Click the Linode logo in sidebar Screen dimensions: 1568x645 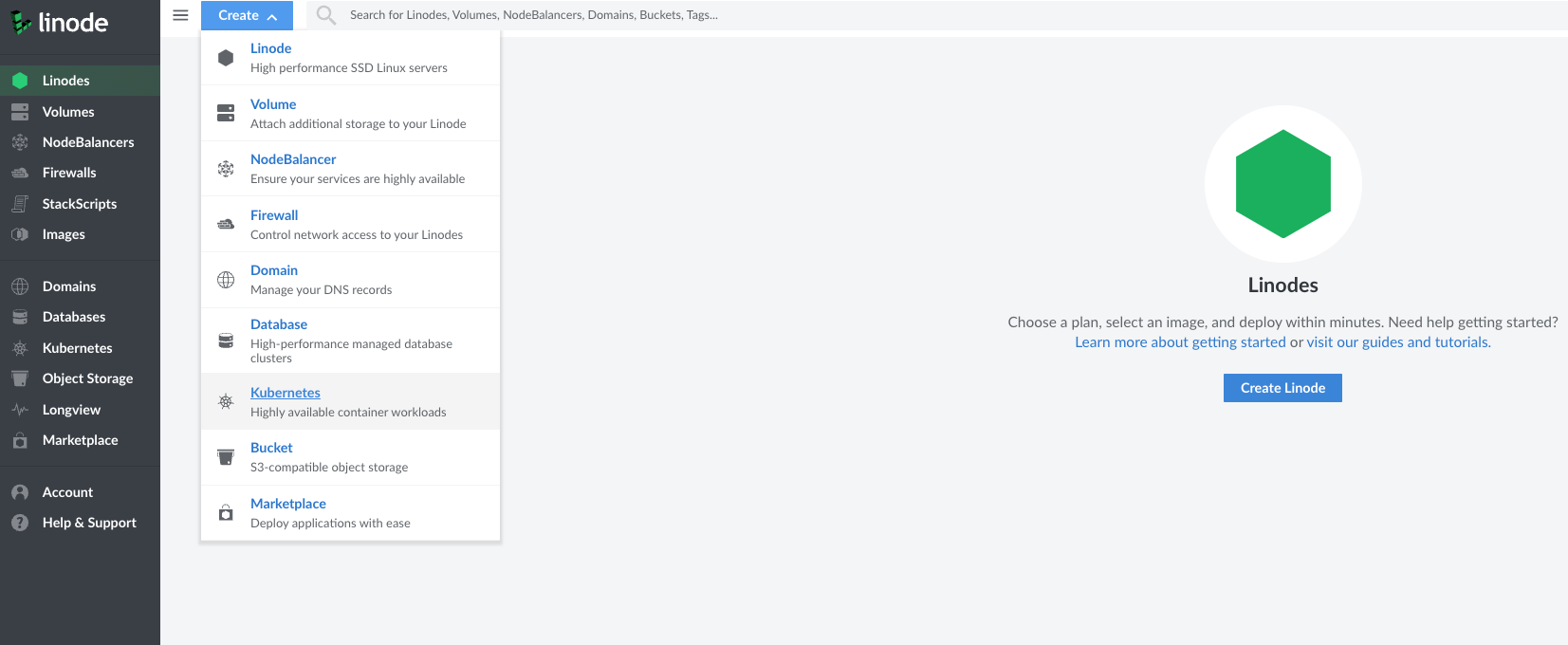[60, 23]
